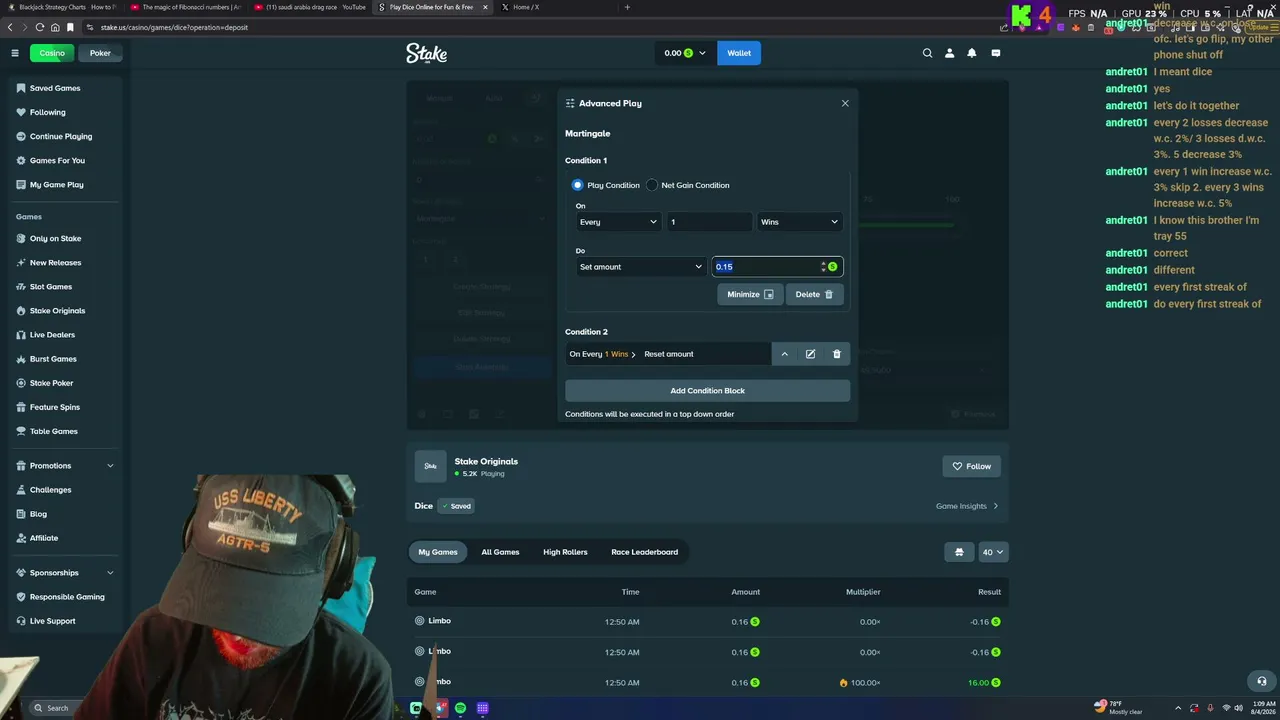This screenshot has width=1280, height=720.
Task: Delete Condition 2 using the trash icon
Action: pos(837,354)
